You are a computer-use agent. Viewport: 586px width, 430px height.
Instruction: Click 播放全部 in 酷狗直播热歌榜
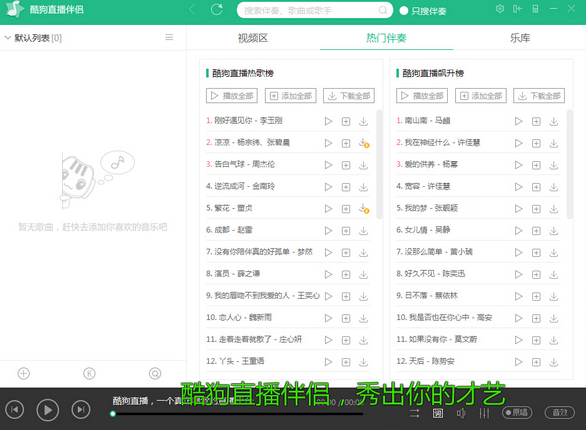click(x=232, y=96)
